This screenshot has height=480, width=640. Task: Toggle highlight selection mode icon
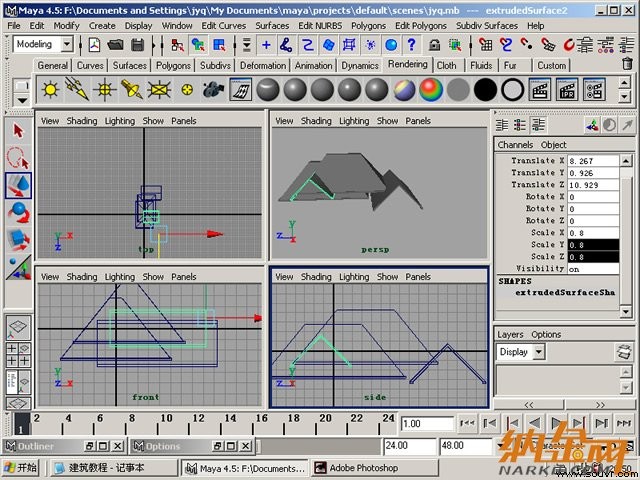455,44
